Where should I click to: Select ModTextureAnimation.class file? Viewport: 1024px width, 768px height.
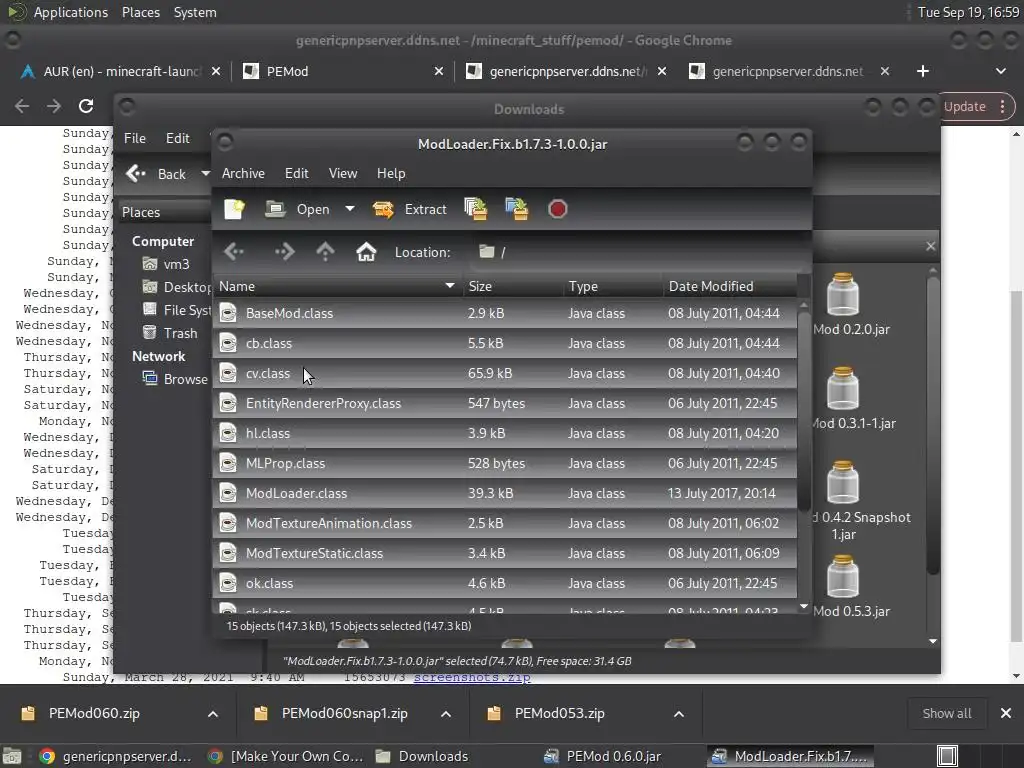[x=505, y=523]
